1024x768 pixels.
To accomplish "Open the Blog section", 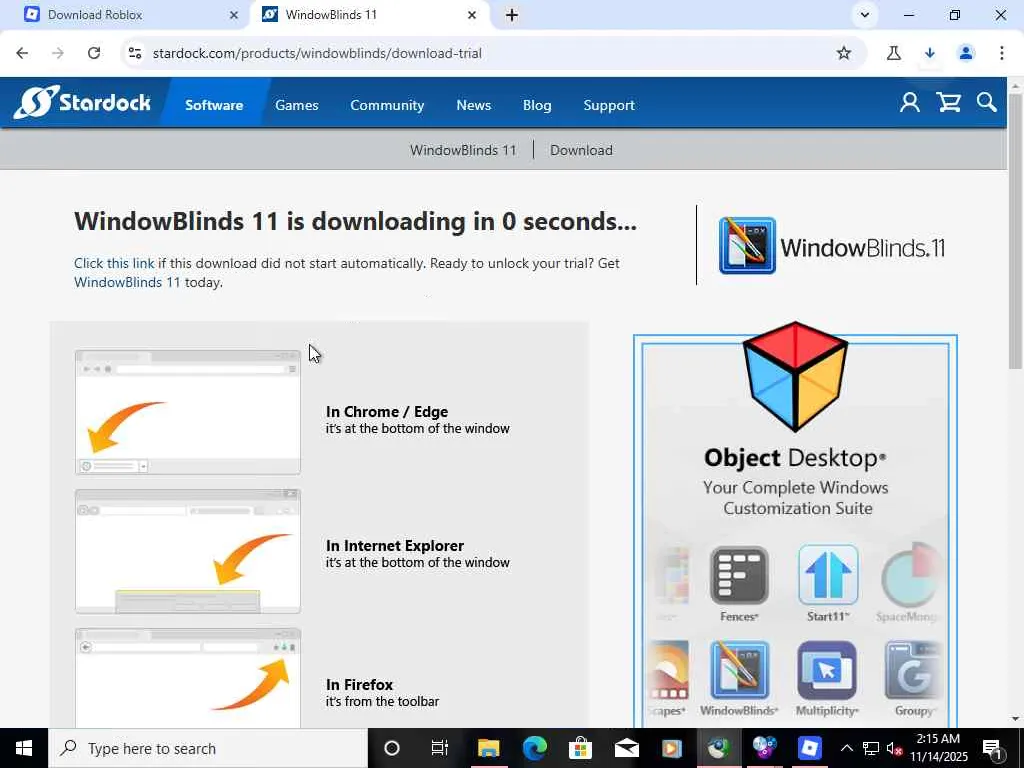I will (x=537, y=105).
